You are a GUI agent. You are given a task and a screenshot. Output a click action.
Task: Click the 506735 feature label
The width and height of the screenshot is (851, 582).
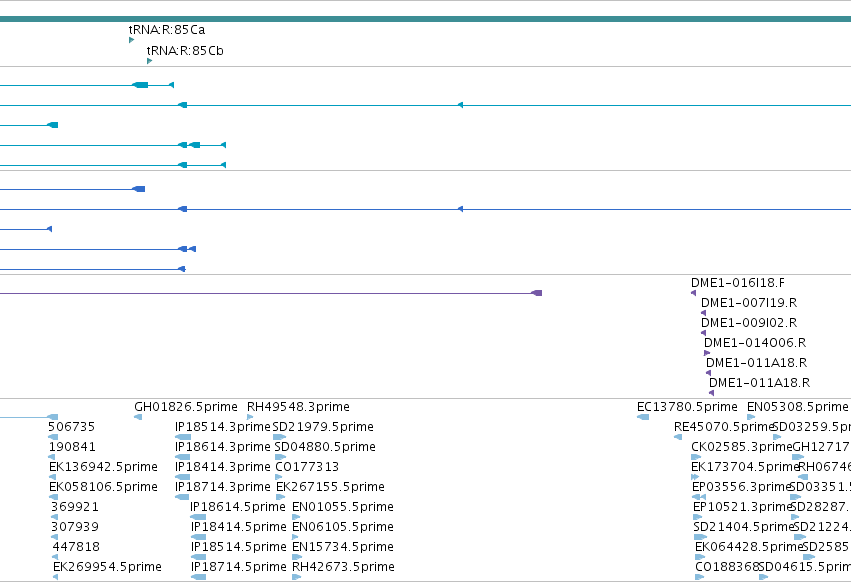[72, 427]
